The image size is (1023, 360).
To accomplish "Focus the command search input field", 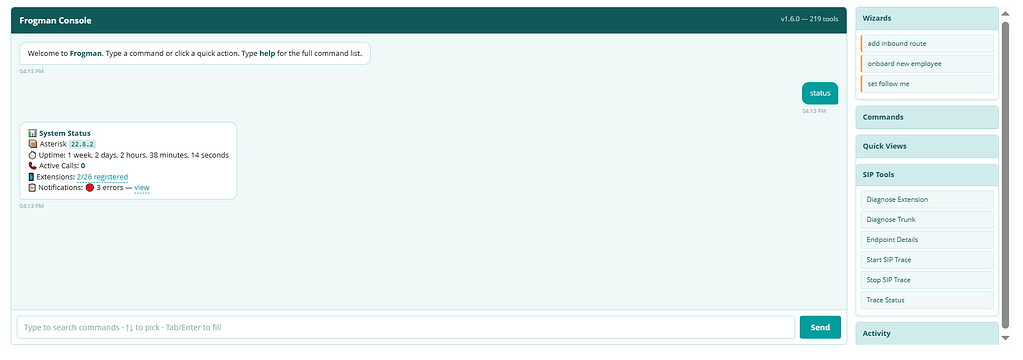I will pos(406,327).
